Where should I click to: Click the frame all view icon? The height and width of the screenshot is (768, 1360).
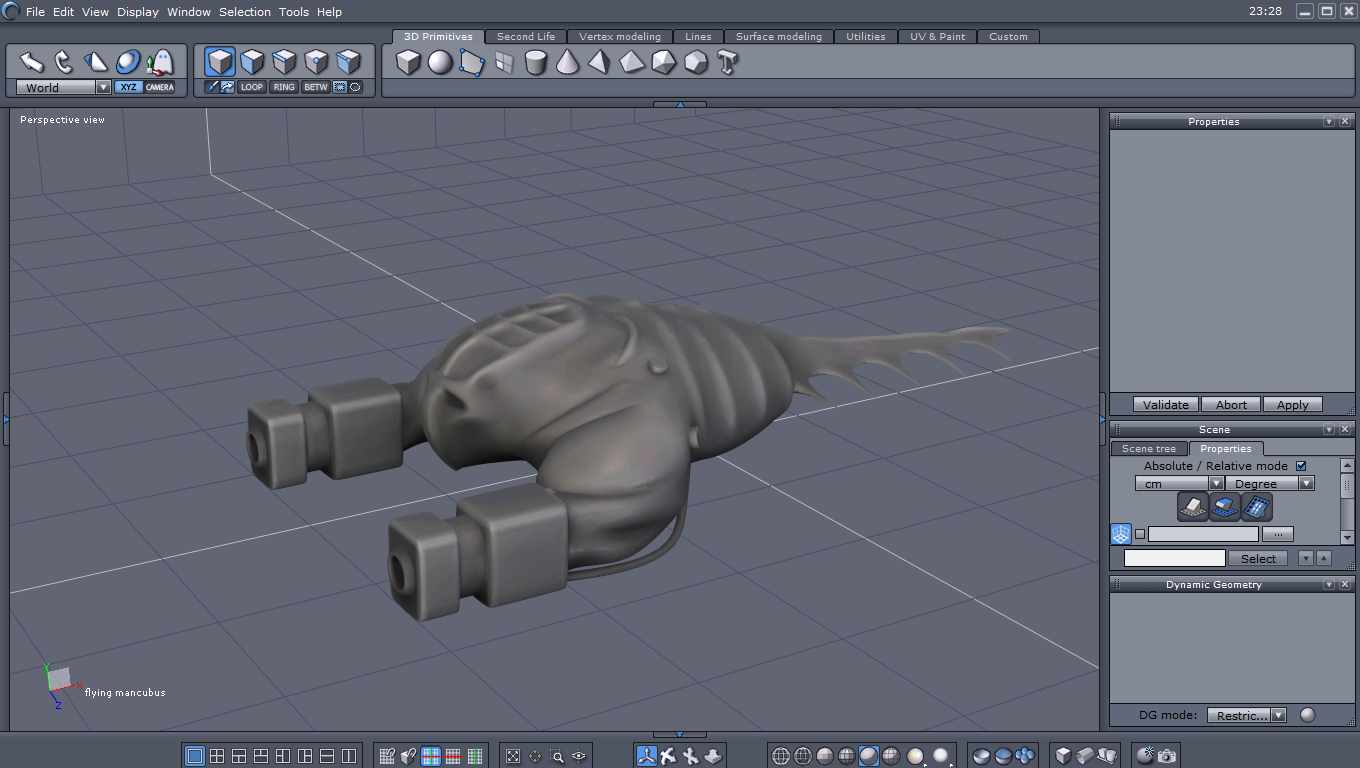(513, 756)
